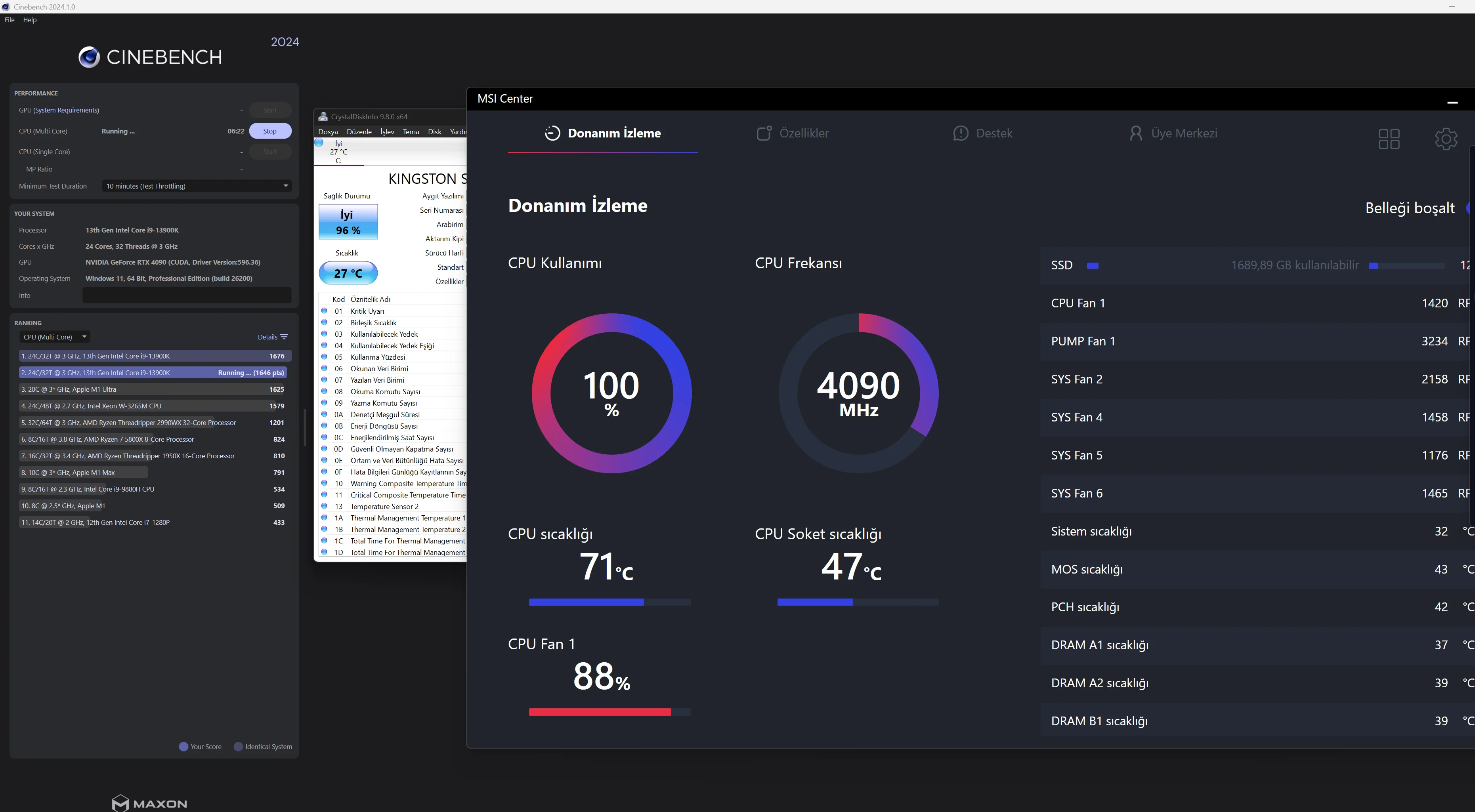Click the Cinebench logo sphere icon
This screenshot has height=812, width=1475.
pyautogui.click(x=89, y=57)
